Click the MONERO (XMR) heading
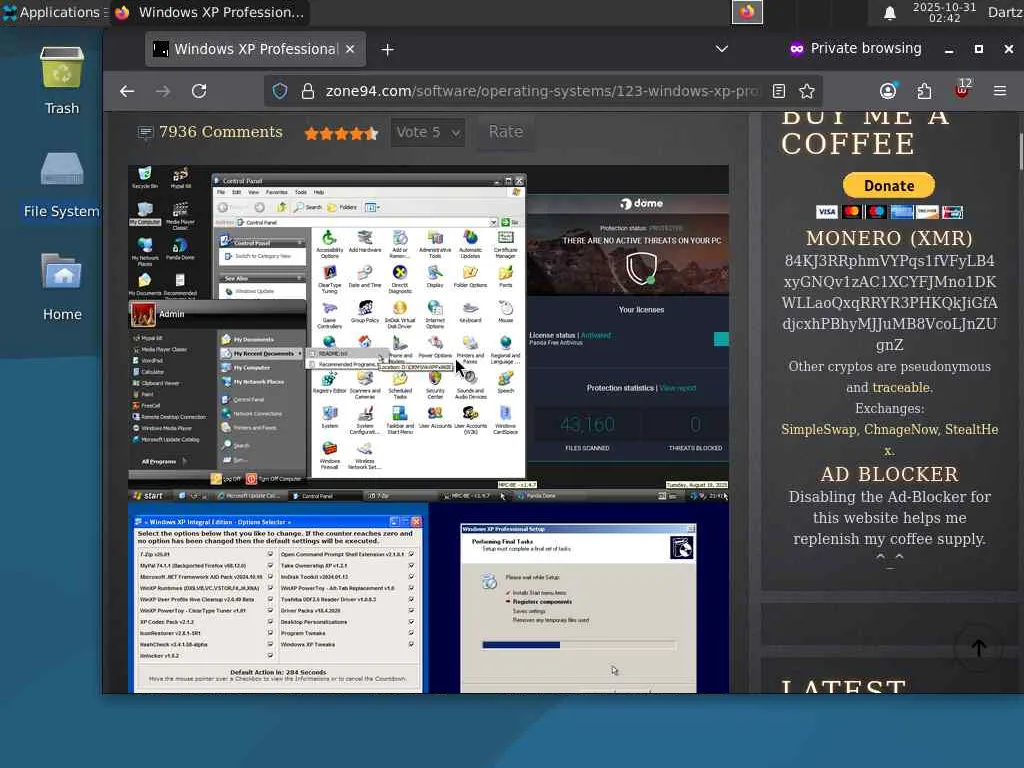This screenshot has width=1024, height=768. (889, 238)
